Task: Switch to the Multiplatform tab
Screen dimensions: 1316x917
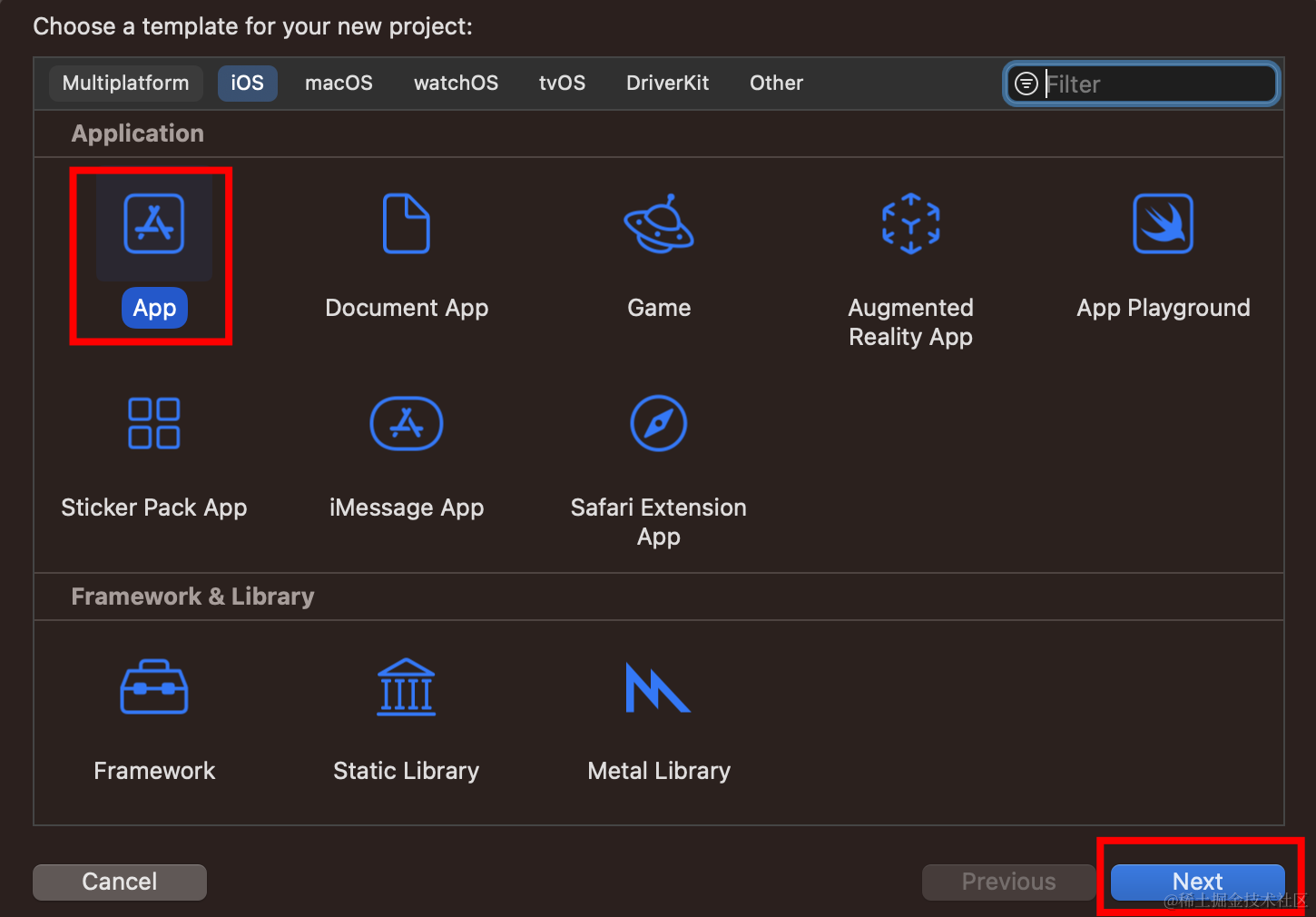Action: (x=126, y=84)
